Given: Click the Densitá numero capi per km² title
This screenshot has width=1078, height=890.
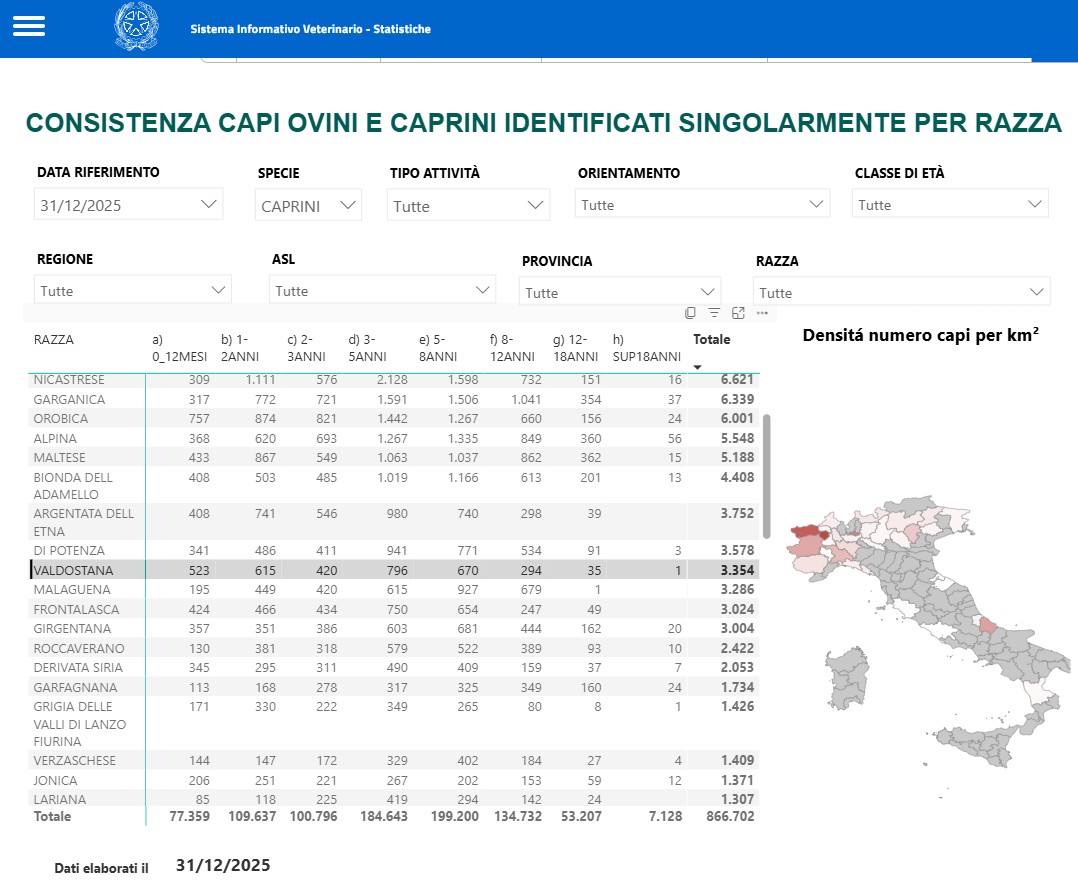Looking at the screenshot, I should (x=921, y=335).
